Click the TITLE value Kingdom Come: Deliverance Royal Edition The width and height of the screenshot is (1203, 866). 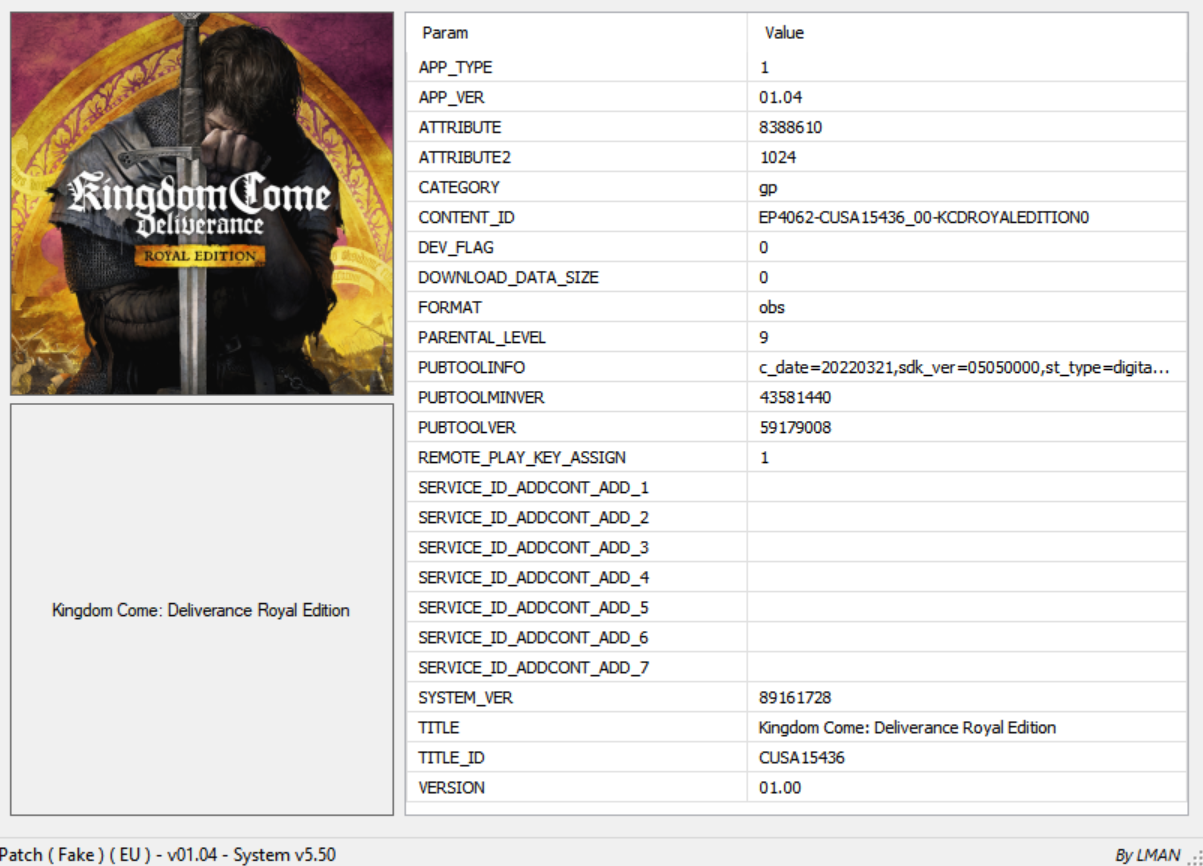[x=907, y=727]
